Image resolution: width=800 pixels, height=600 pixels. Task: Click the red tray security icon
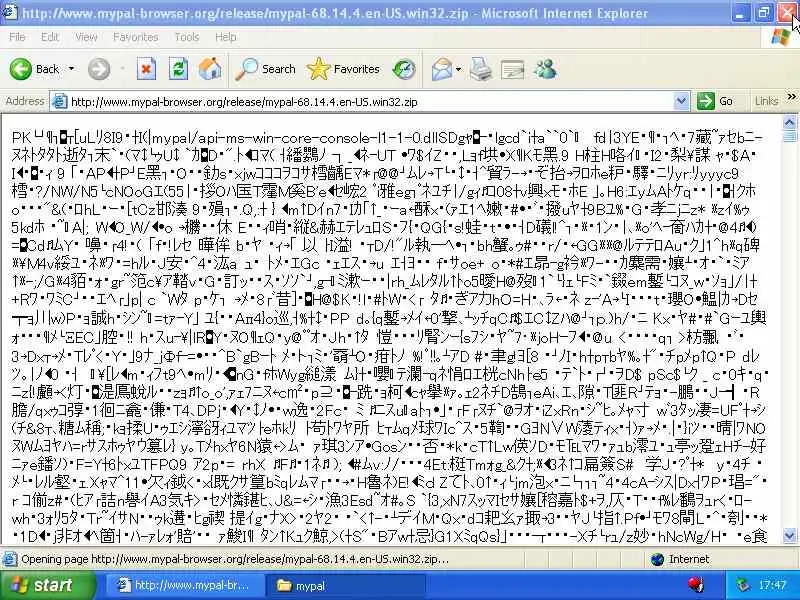pyautogui.click(x=695, y=585)
